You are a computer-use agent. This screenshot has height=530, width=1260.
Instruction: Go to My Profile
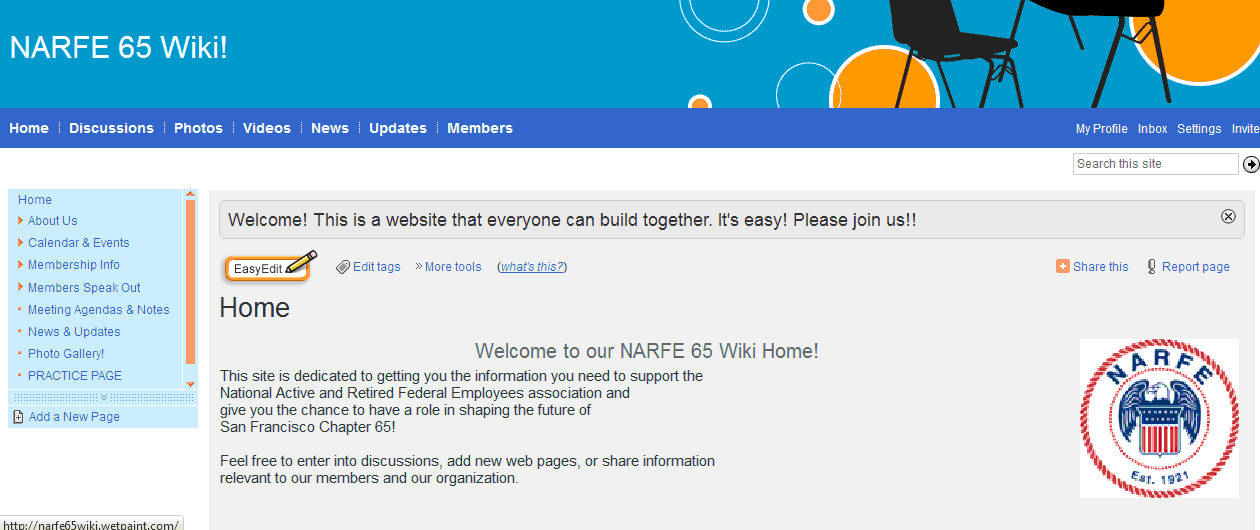tap(1101, 129)
